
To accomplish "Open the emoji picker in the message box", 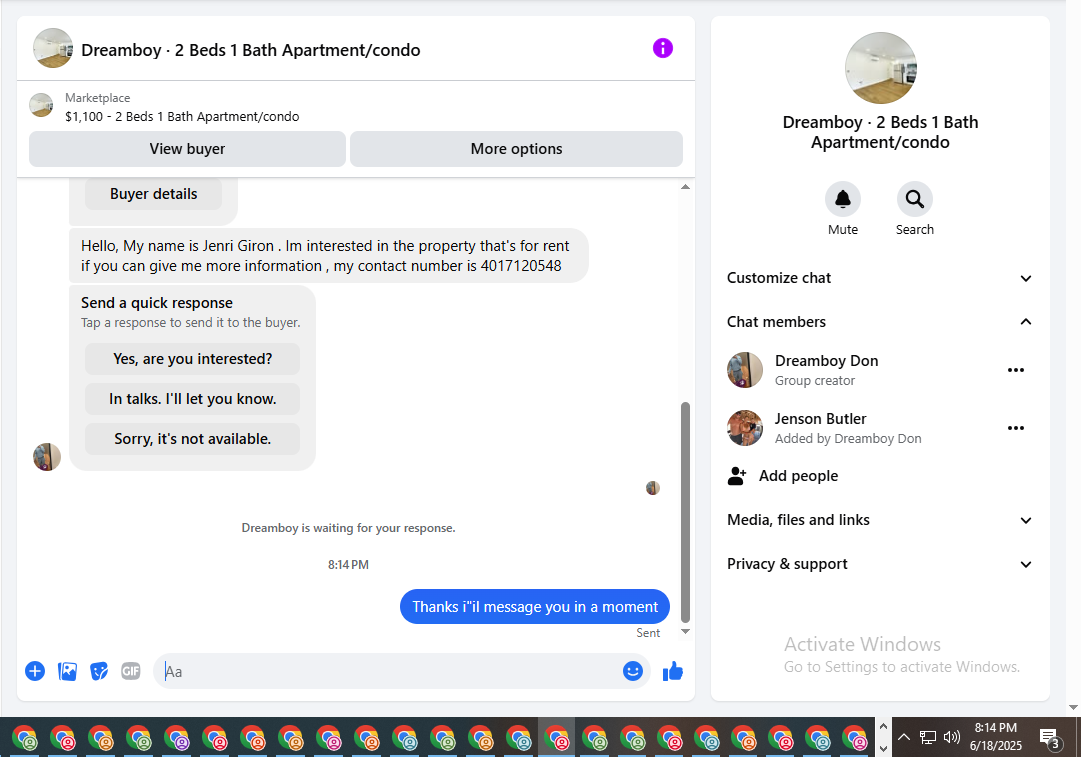I will coord(632,671).
